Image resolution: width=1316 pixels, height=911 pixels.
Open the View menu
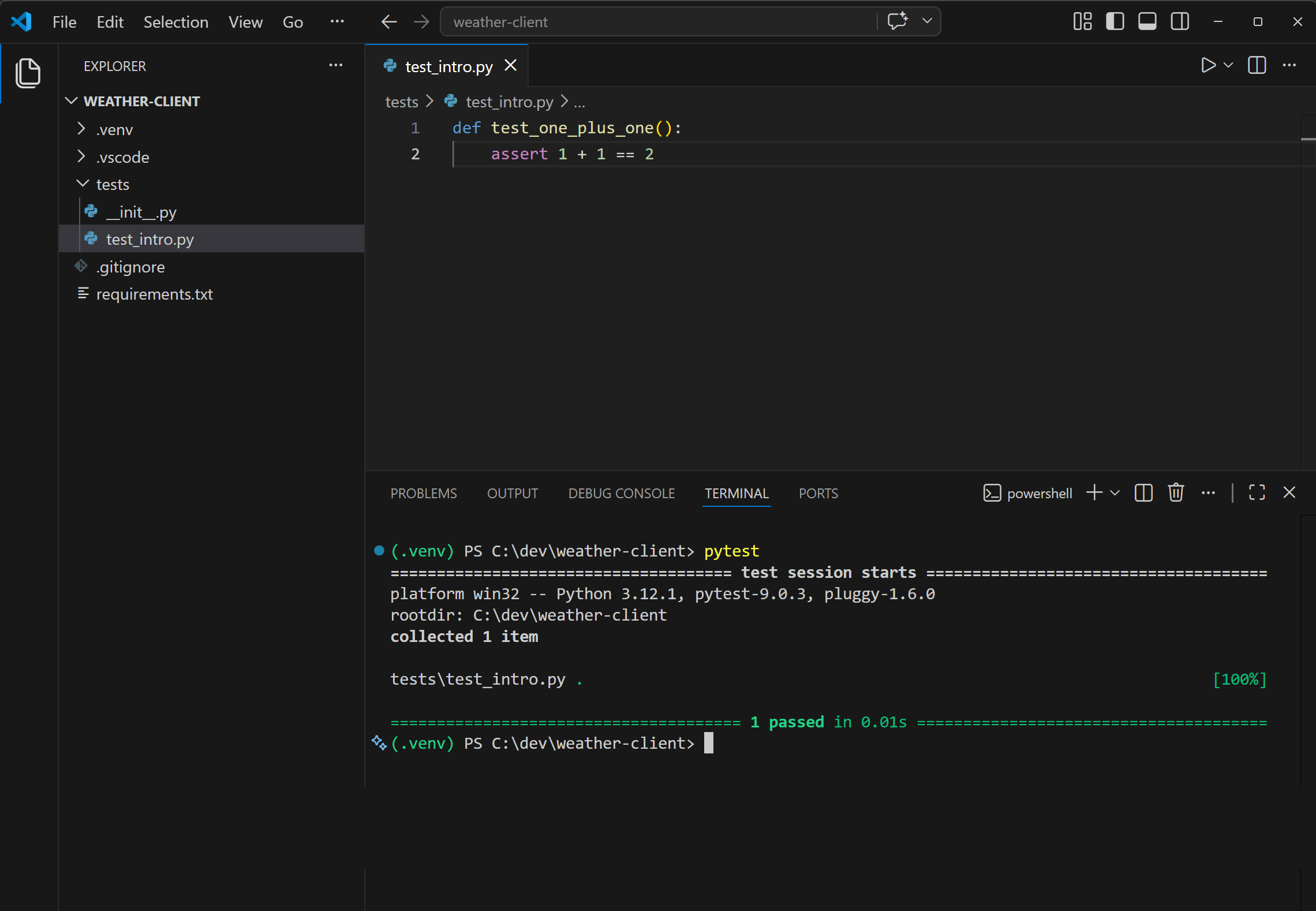245,22
